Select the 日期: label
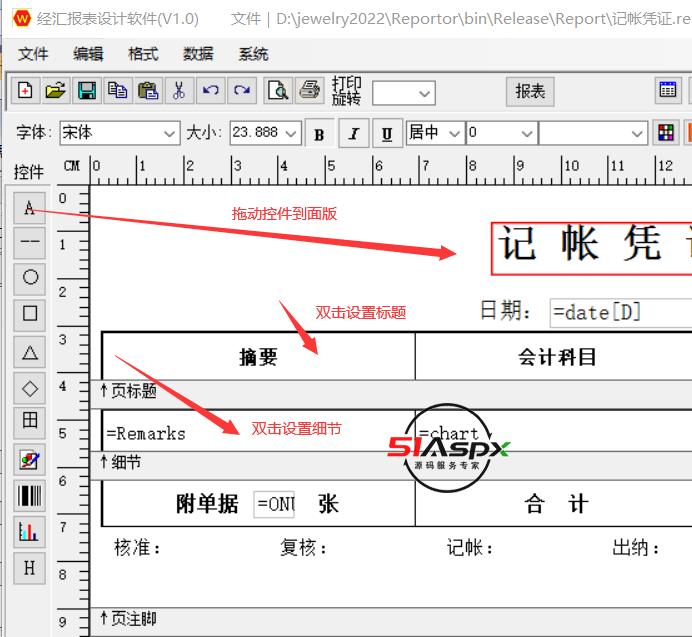This screenshot has width=692, height=637. [x=505, y=310]
